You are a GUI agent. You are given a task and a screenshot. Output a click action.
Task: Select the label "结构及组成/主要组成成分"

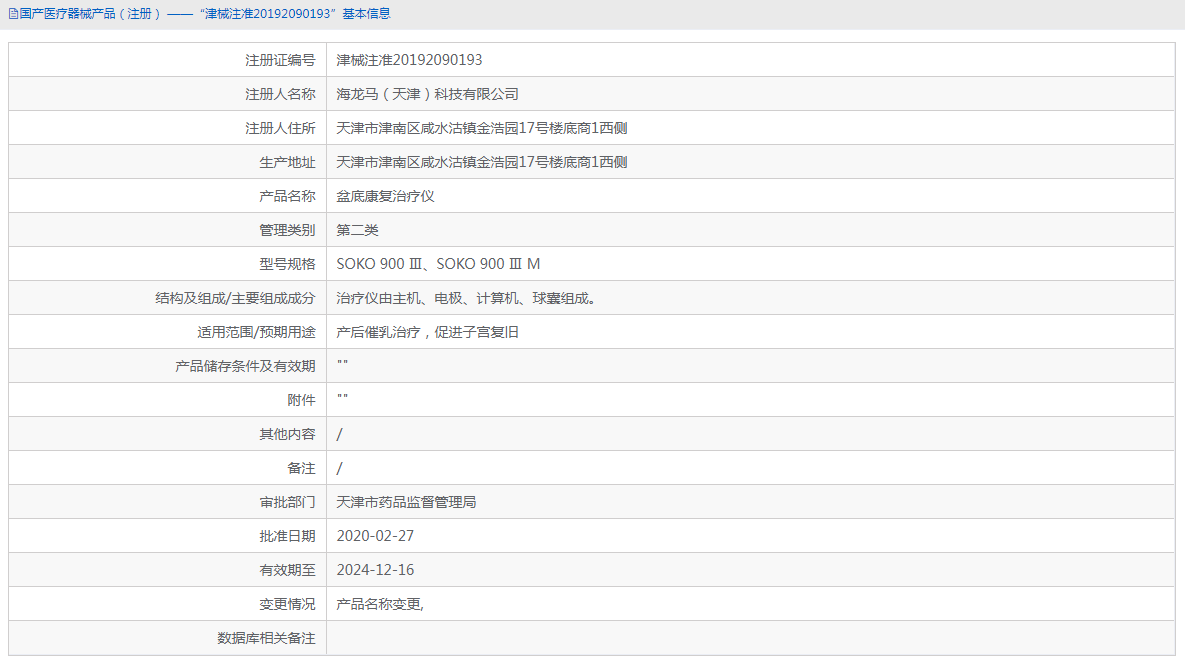pos(235,298)
